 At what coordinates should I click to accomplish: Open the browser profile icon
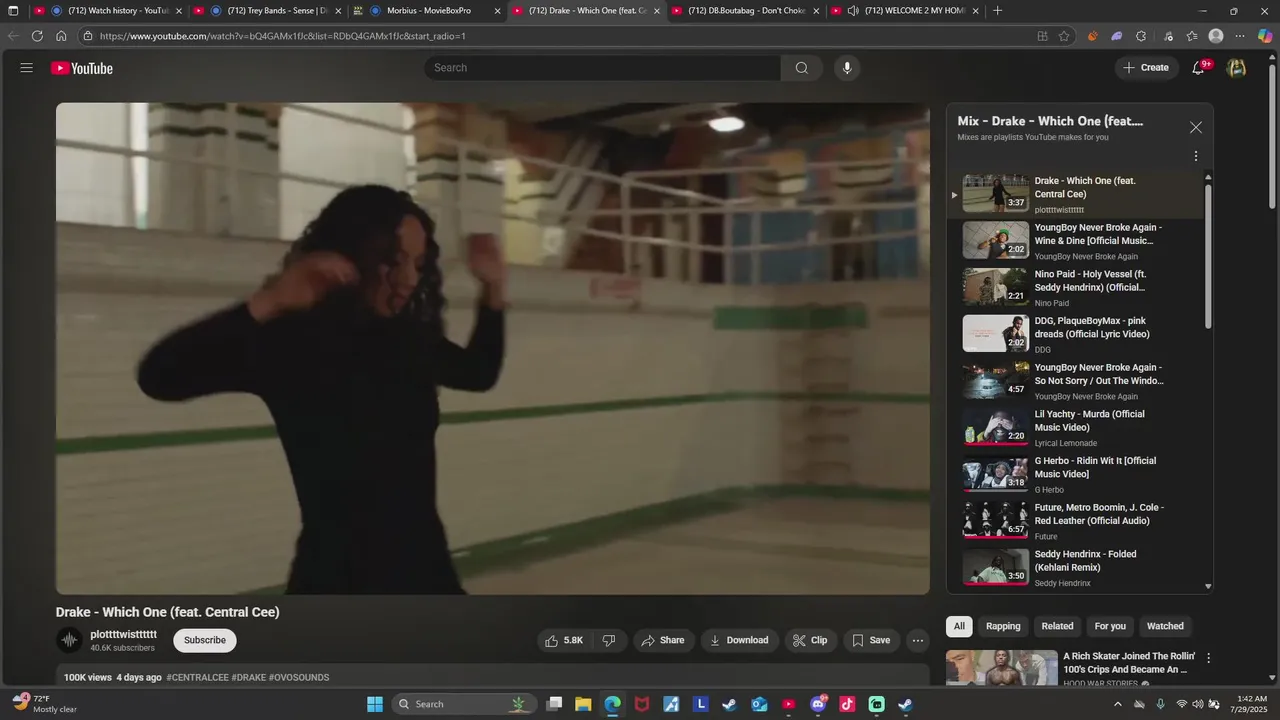tap(1216, 36)
